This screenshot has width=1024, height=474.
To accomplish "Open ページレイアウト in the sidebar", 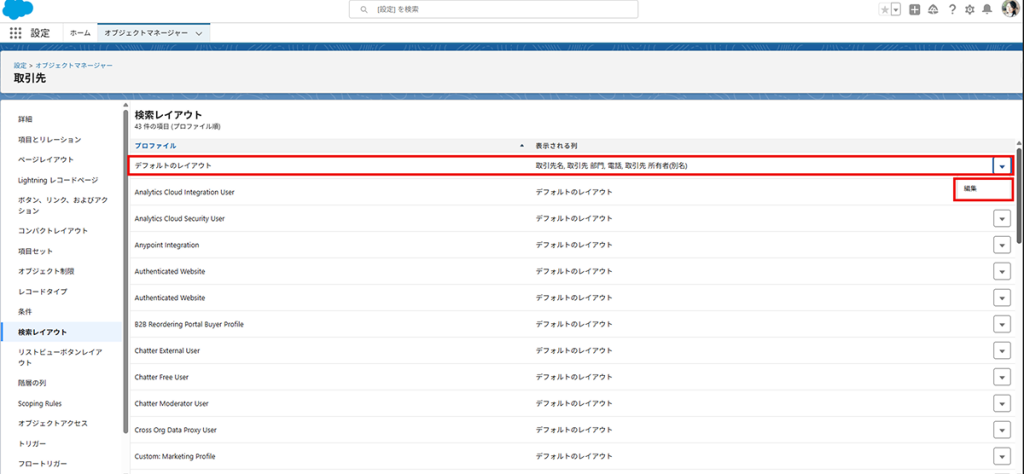I will (46, 159).
